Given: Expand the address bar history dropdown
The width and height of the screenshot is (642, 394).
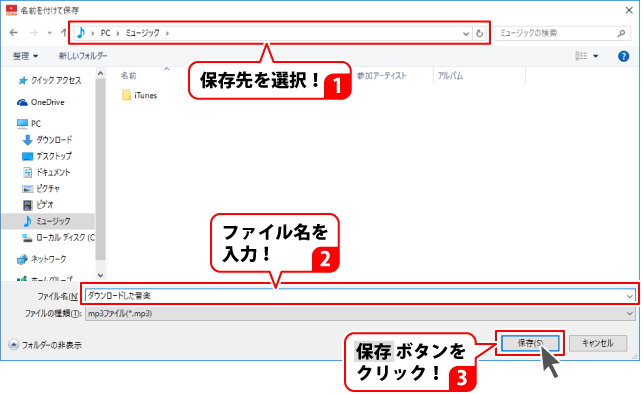Looking at the screenshot, I should click(x=466, y=34).
